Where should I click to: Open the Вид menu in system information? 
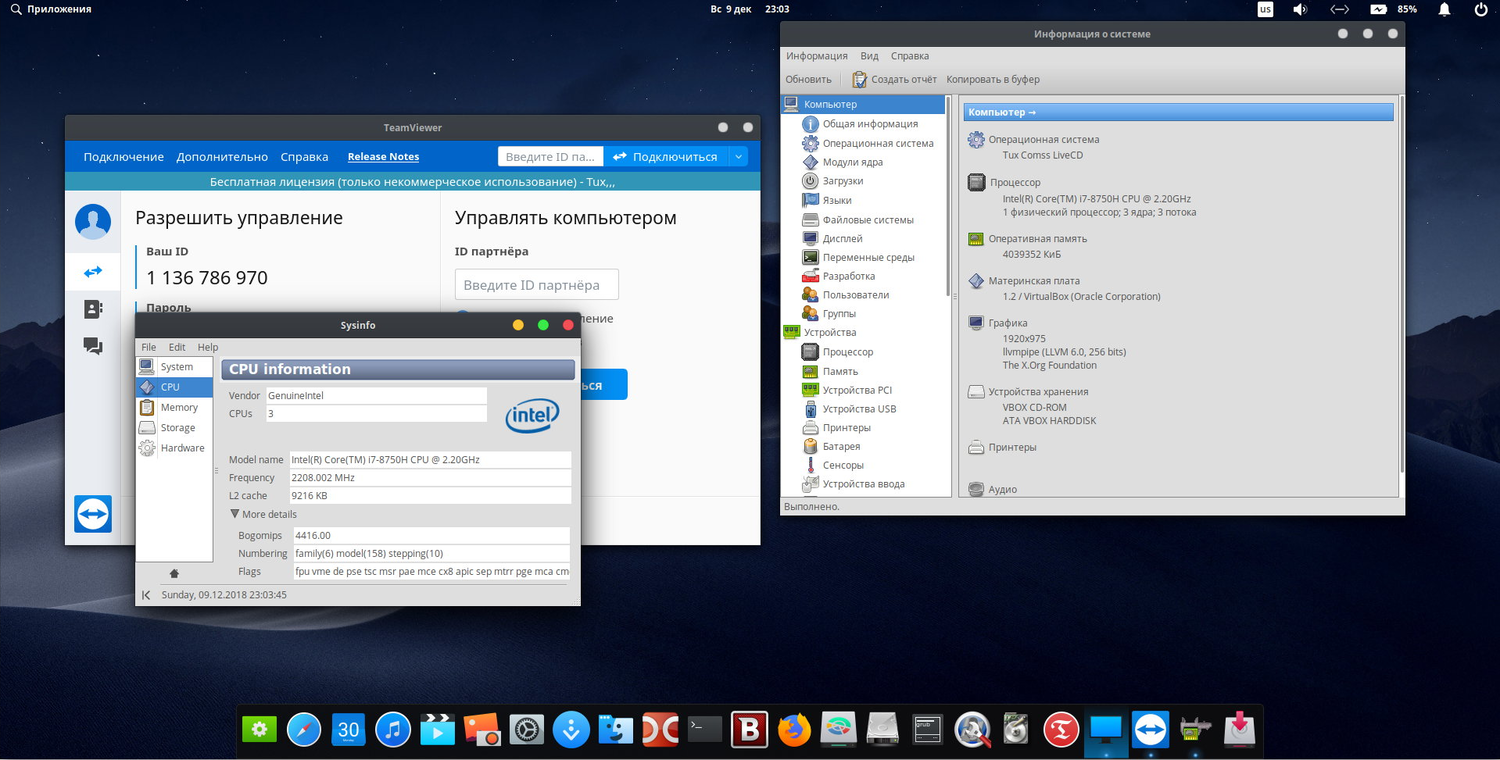pyautogui.click(x=869, y=56)
